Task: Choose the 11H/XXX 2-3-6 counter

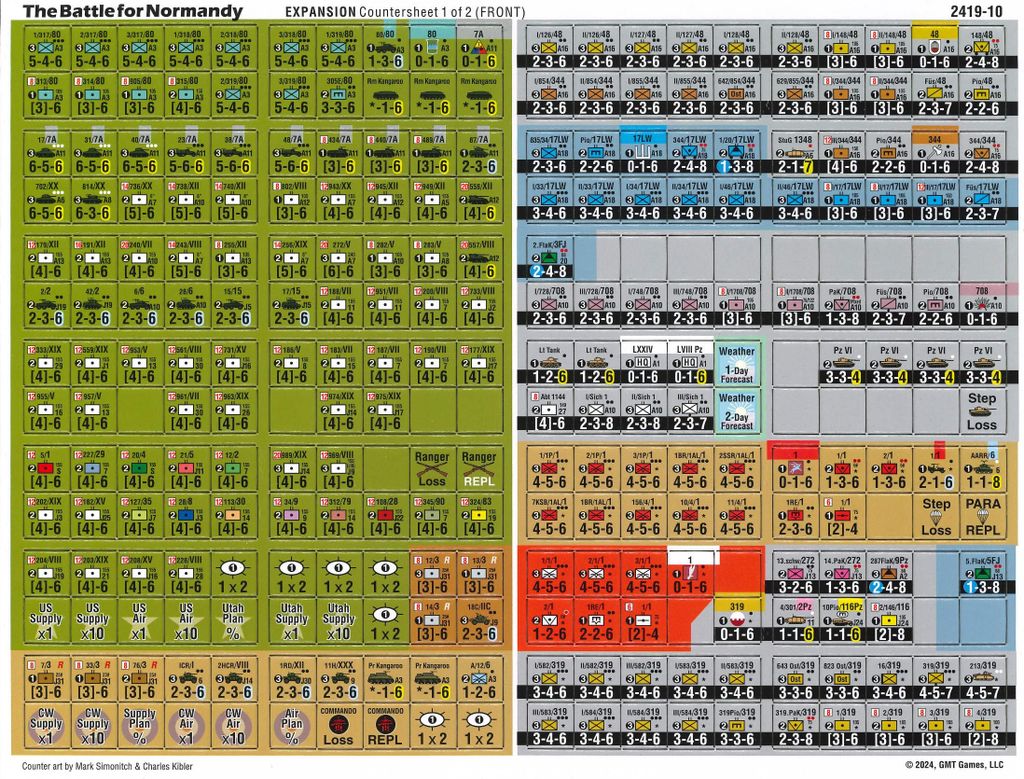Action: [338, 679]
